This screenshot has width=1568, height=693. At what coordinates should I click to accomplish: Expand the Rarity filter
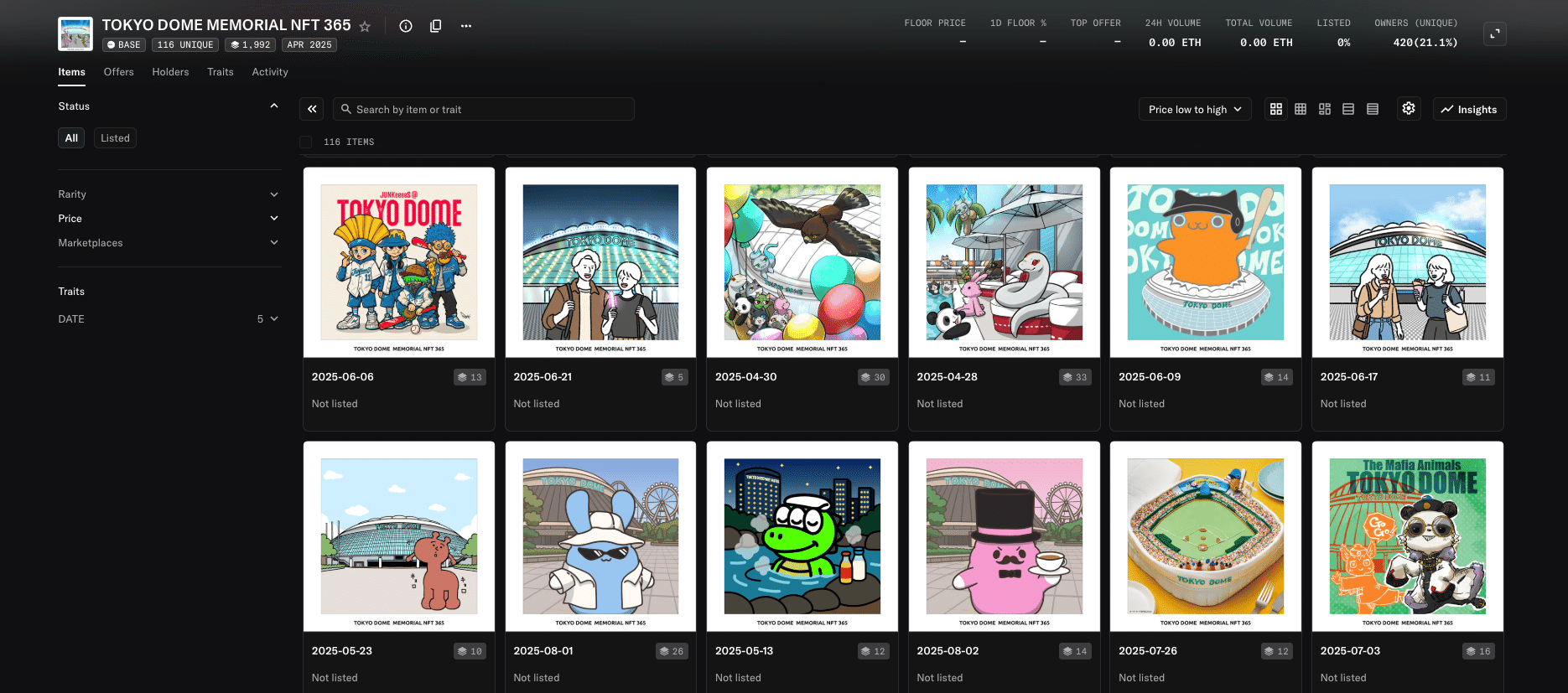(x=168, y=194)
